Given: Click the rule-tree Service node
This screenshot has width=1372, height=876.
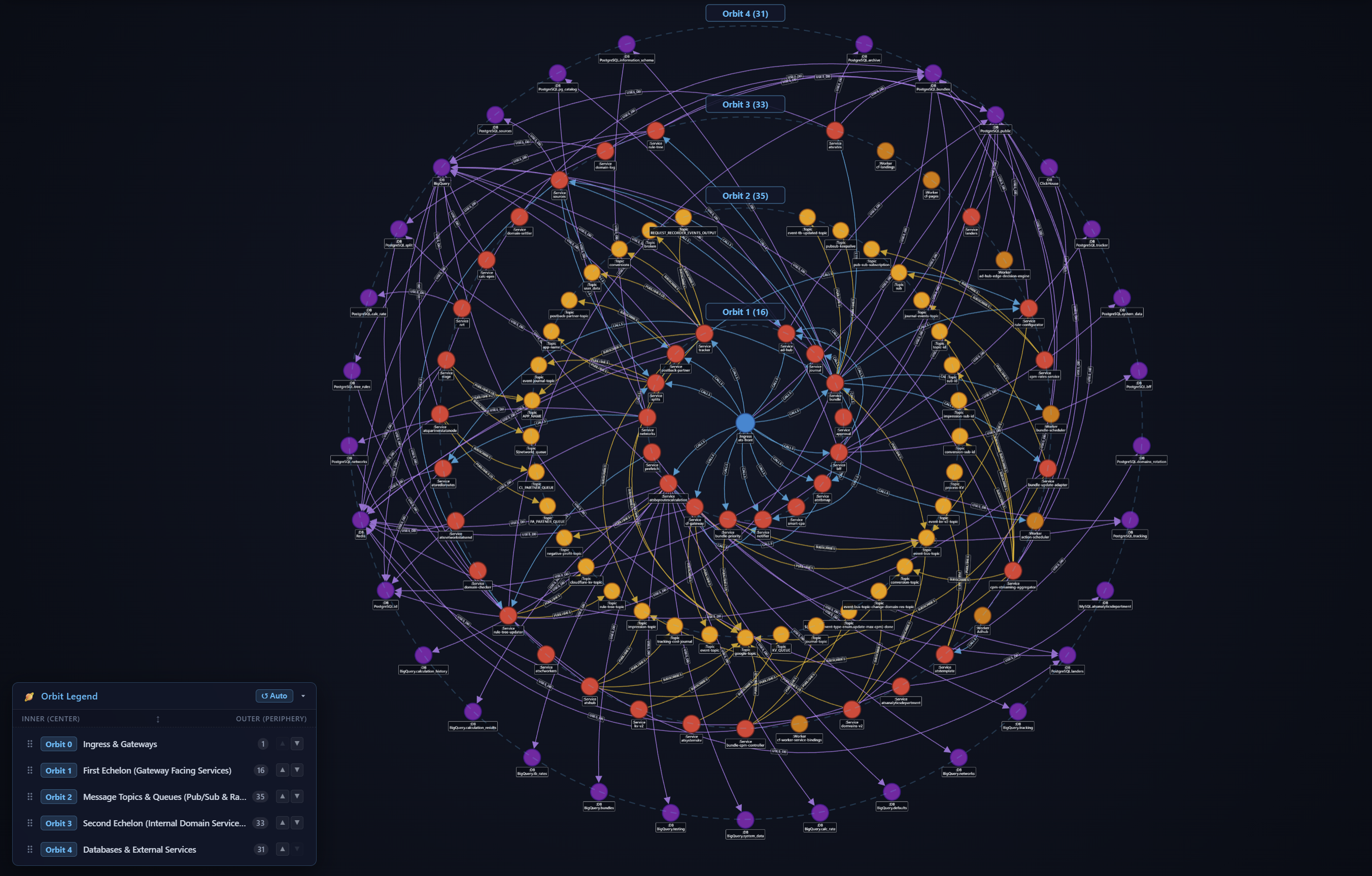Looking at the screenshot, I should click(656, 130).
